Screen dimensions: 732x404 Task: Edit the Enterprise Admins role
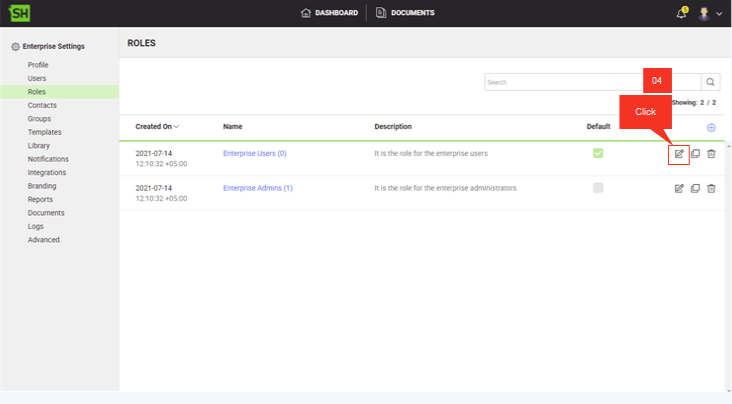point(679,188)
